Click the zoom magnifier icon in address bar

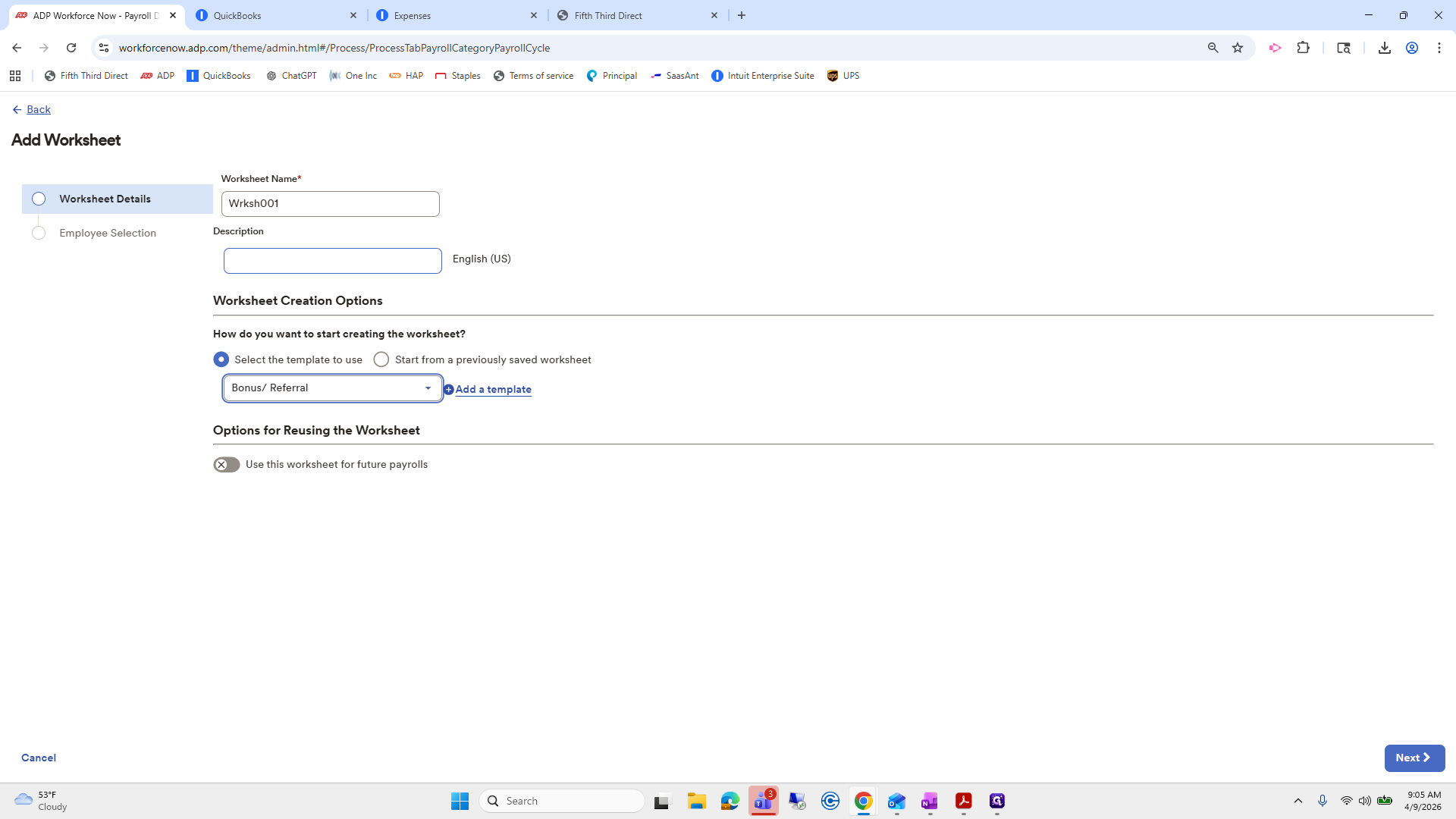1213,48
